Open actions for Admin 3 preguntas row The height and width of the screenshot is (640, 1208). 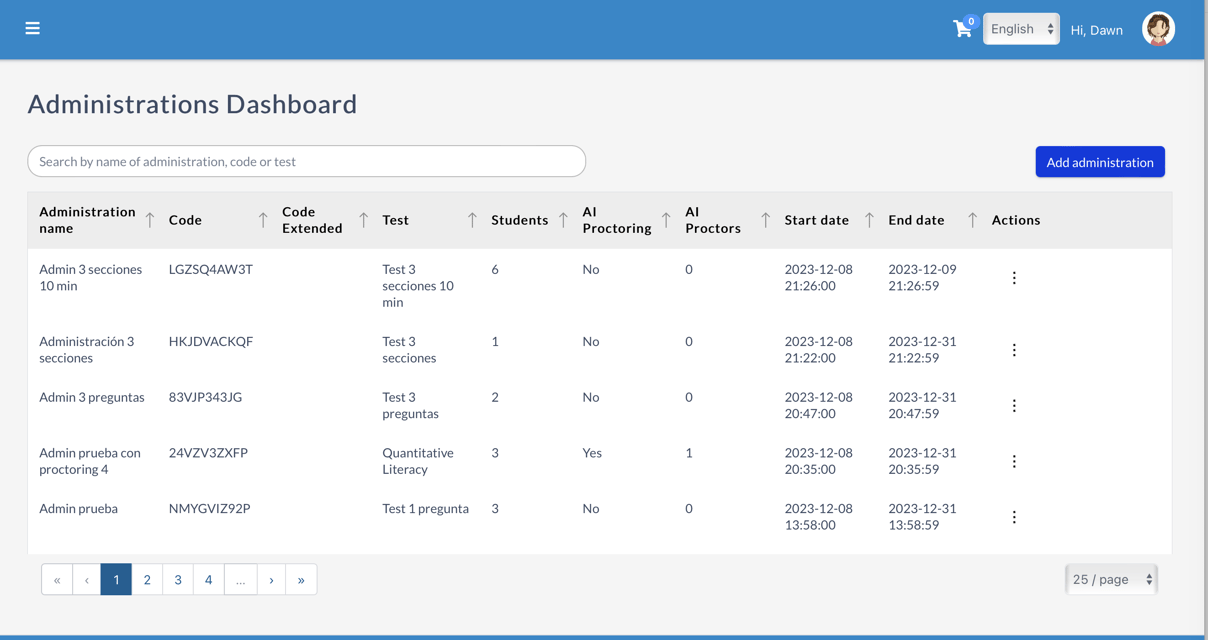tap(1014, 406)
